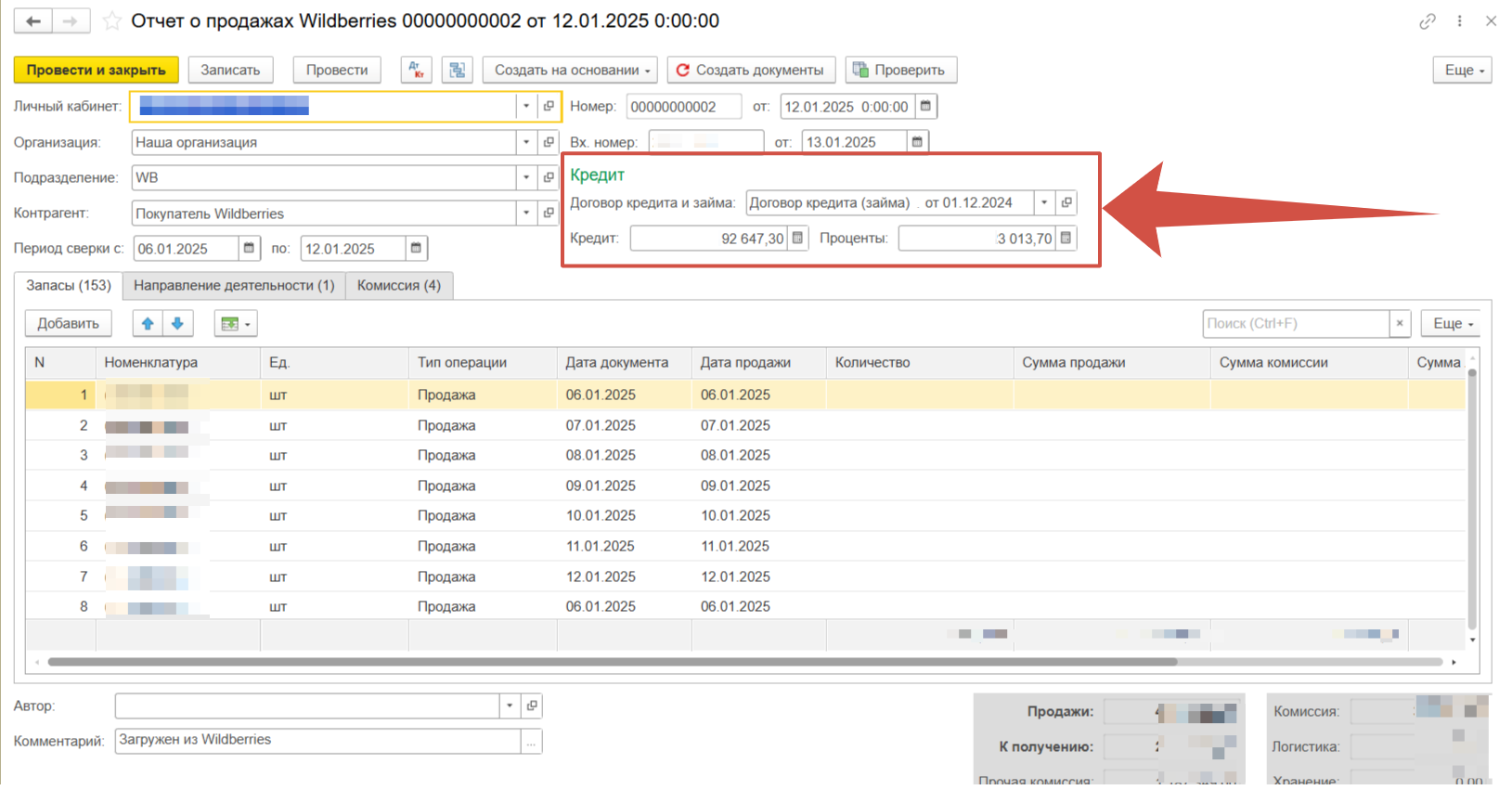Screen dimensions: 1512x790
Task: Open the Создать на основании menu
Action: click(x=570, y=70)
